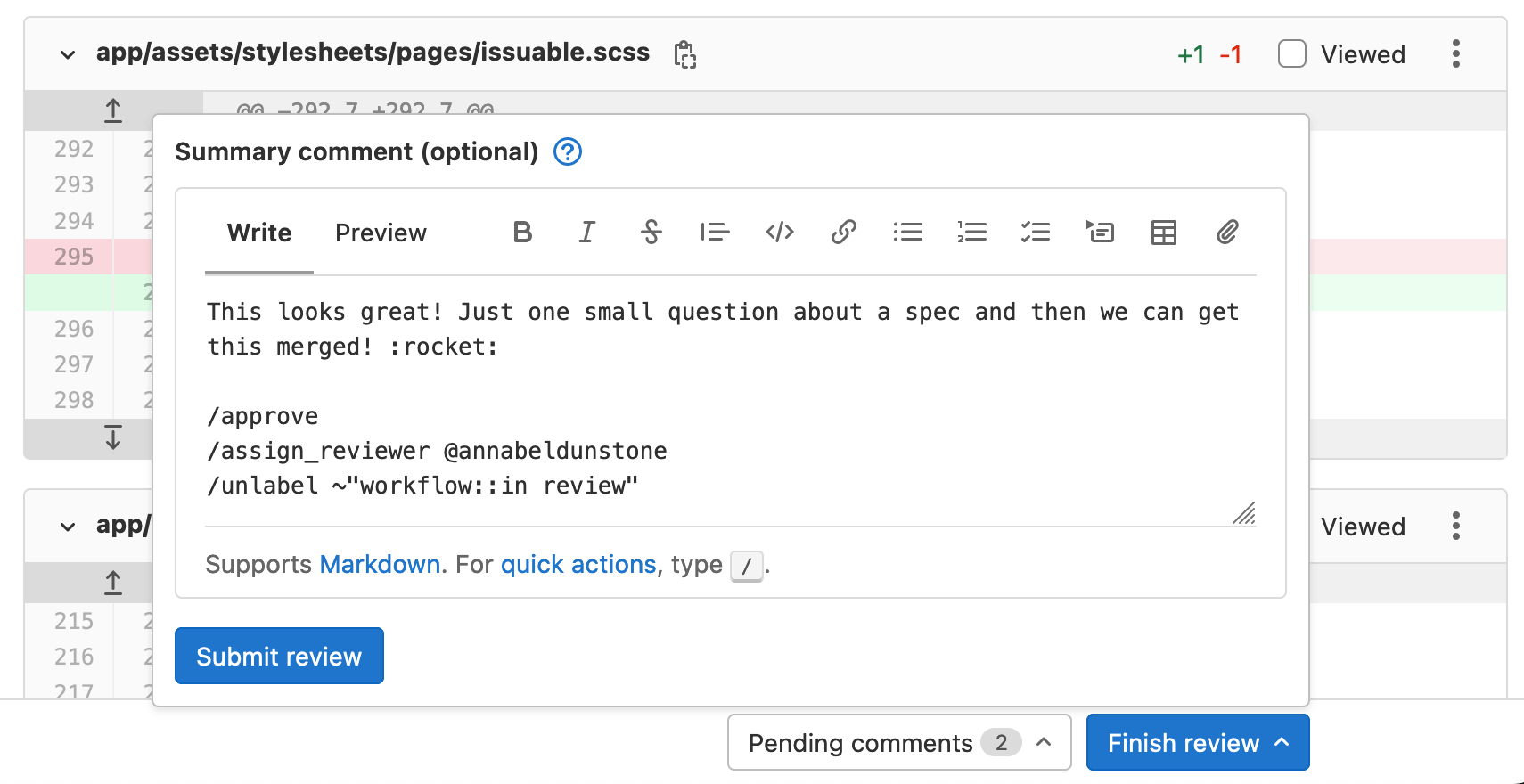Insert a table into the comment
This screenshot has height=784, width=1524.
tap(1164, 233)
